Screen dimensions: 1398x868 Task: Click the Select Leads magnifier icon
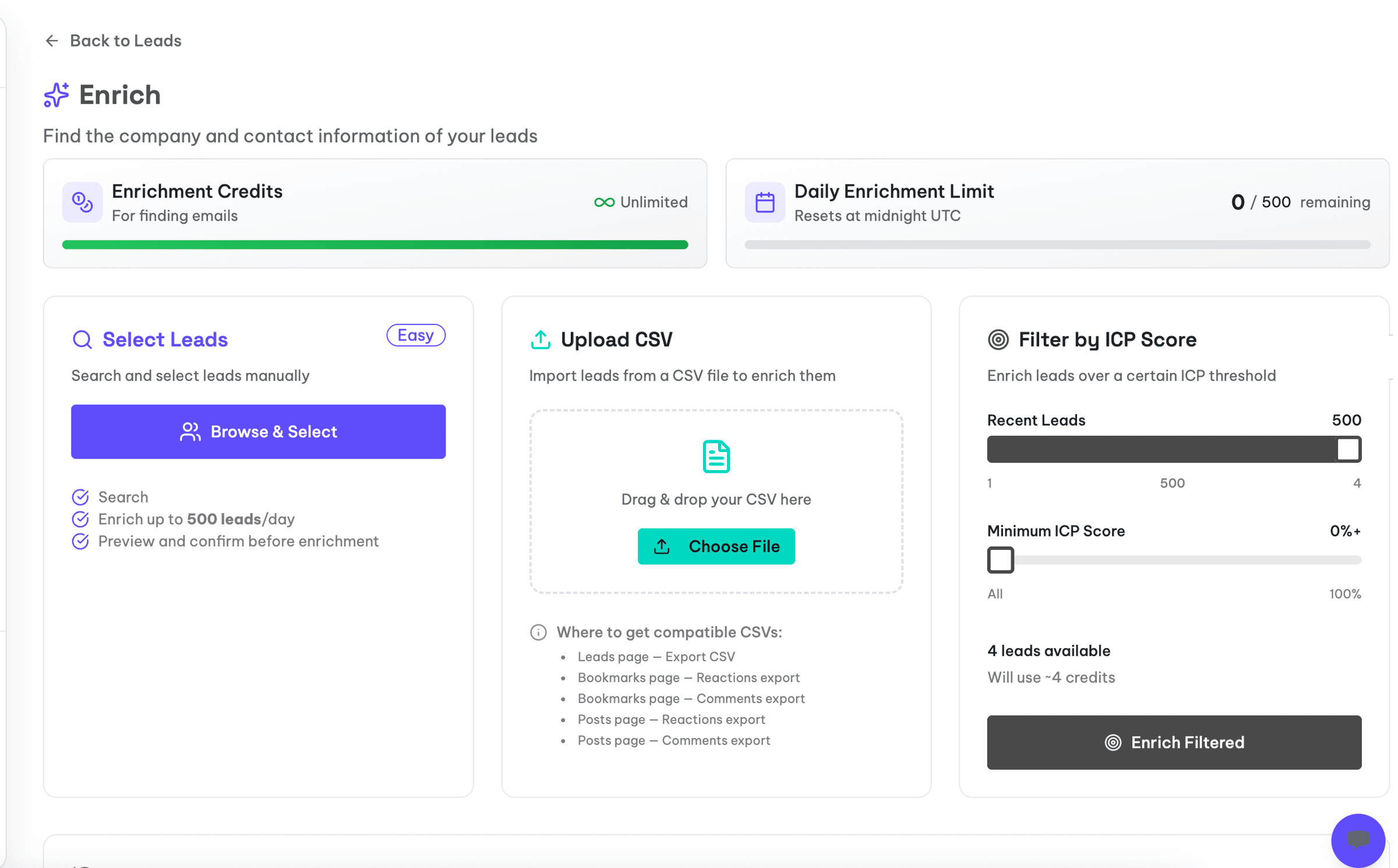click(82, 340)
